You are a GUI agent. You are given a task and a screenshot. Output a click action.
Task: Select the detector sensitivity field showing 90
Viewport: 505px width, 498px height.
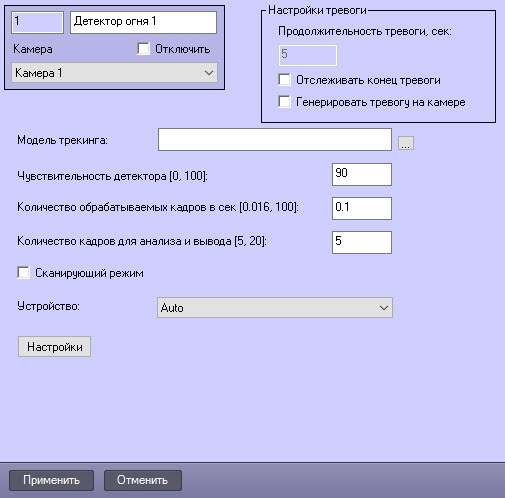pos(362,174)
